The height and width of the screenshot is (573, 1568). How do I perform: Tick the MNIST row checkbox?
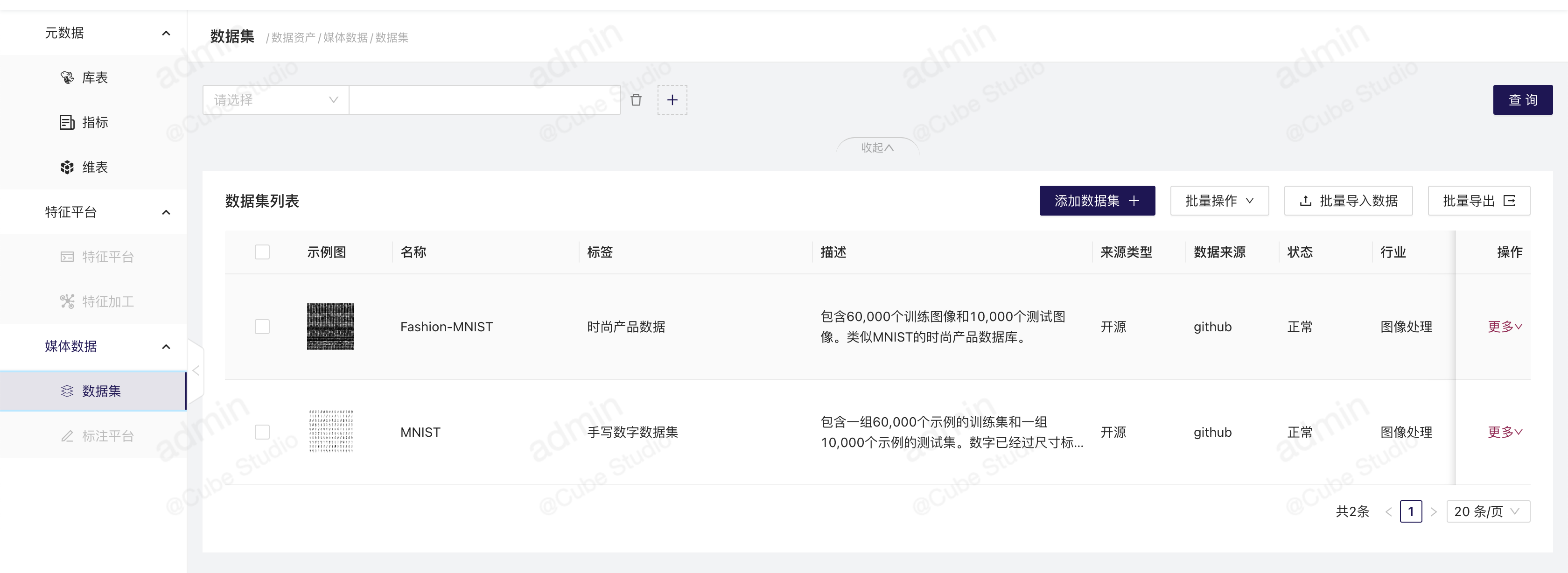(x=262, y=433)
